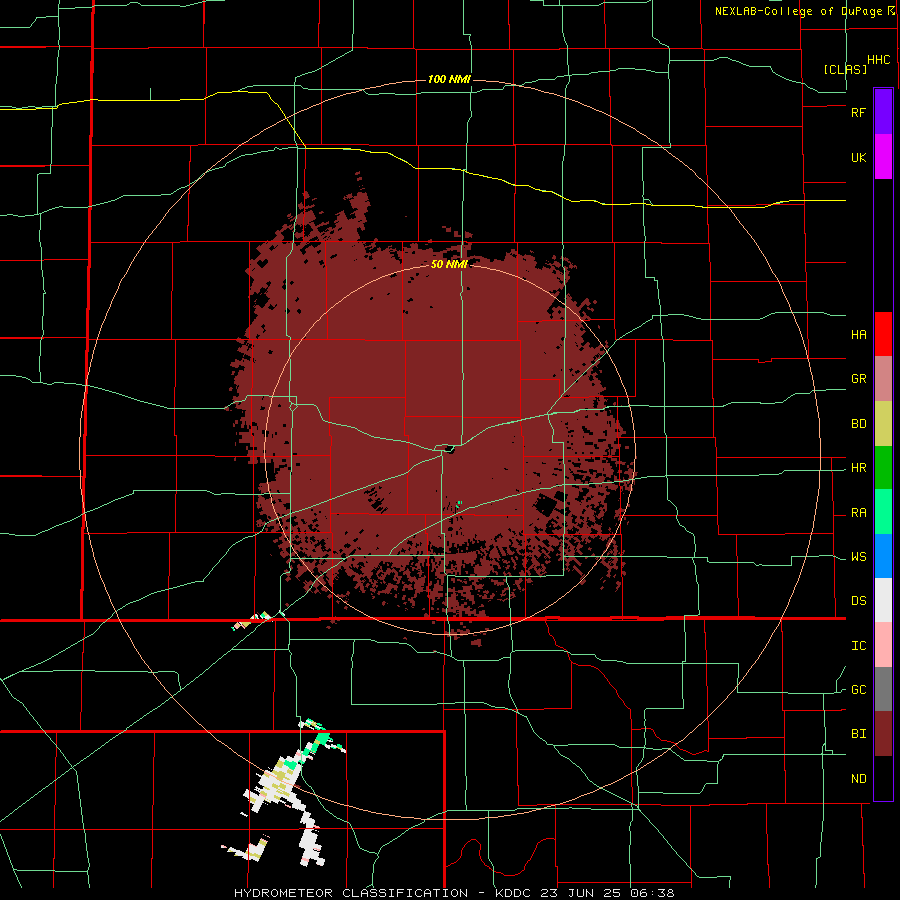
Task: Select the GC legend label
Action: tap(858, 690)
